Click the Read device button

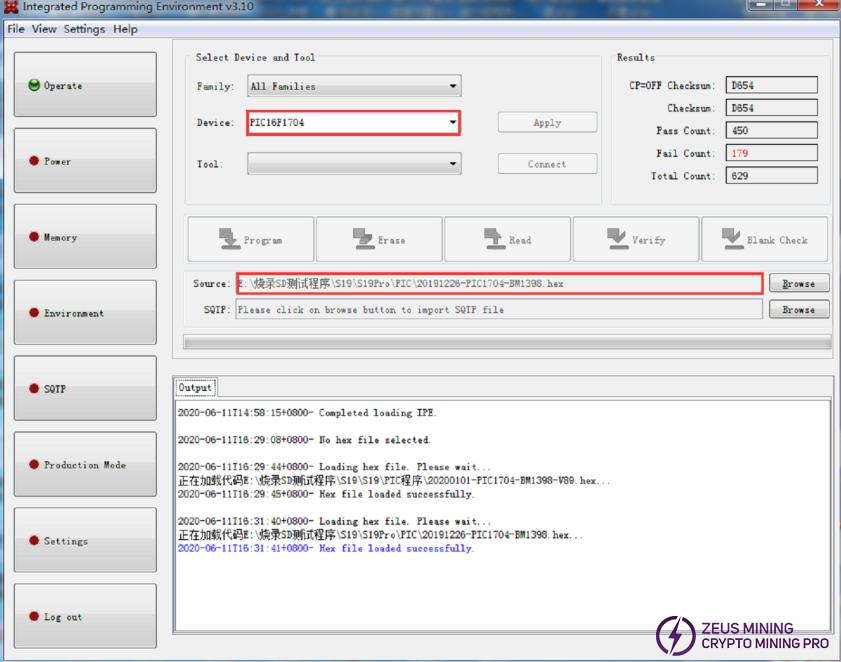coord(507,240)
